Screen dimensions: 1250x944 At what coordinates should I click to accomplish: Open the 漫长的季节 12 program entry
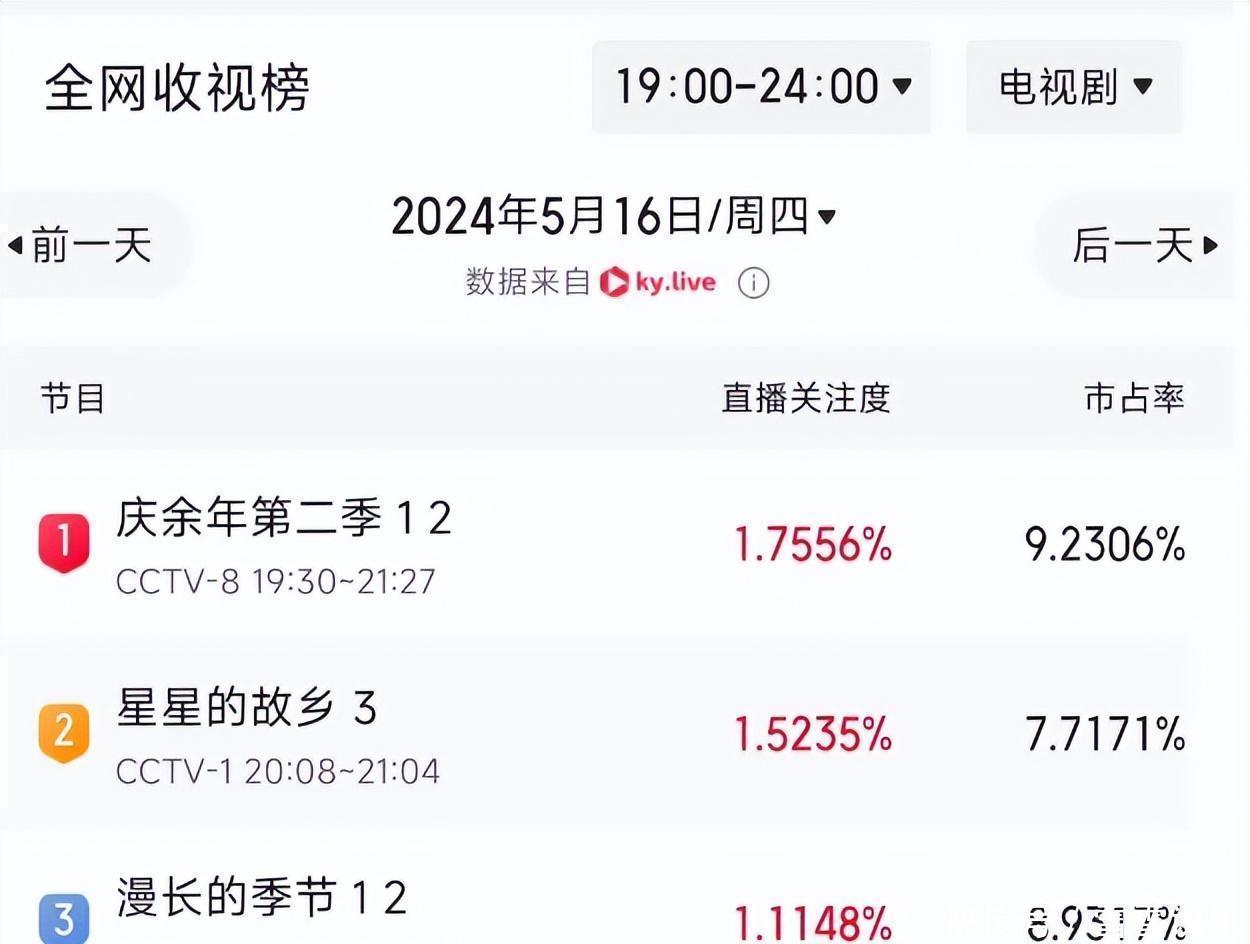pyautogui.click(x=262, y=897)
